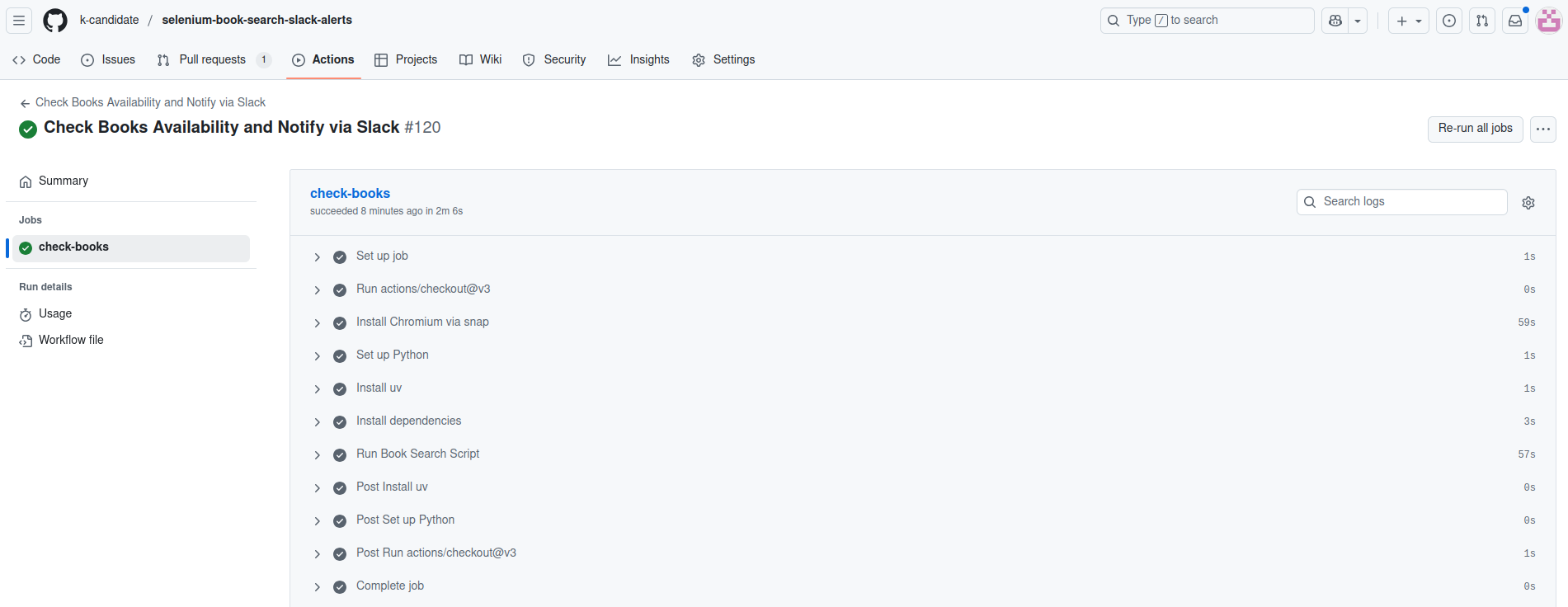This screenshot has height=607, width=1568.
Task: Open the issues icon in header
Action: [1449, 21]
